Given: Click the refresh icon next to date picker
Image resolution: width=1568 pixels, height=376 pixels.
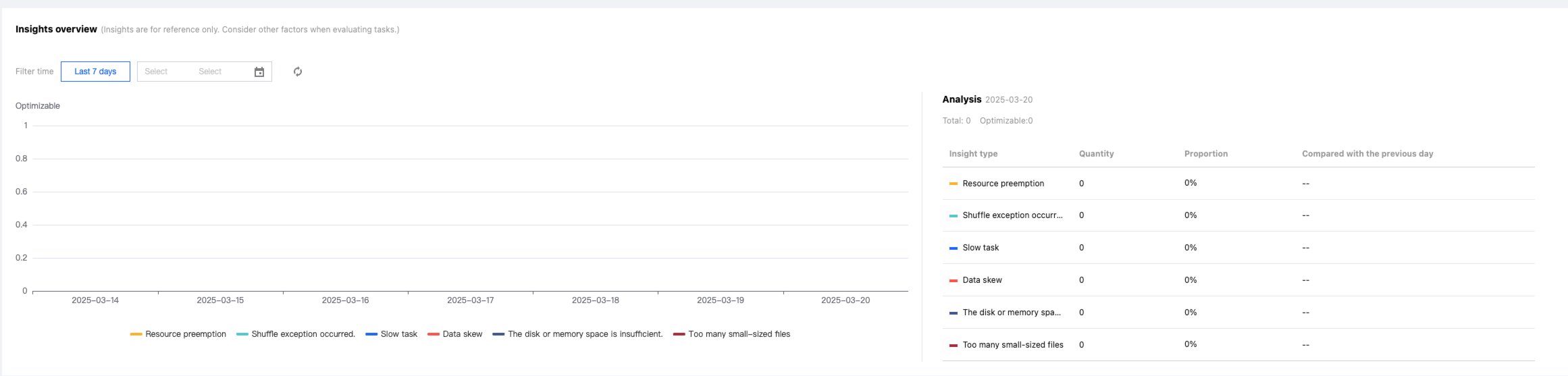Looking at the screenshot, I should point(298,72).
